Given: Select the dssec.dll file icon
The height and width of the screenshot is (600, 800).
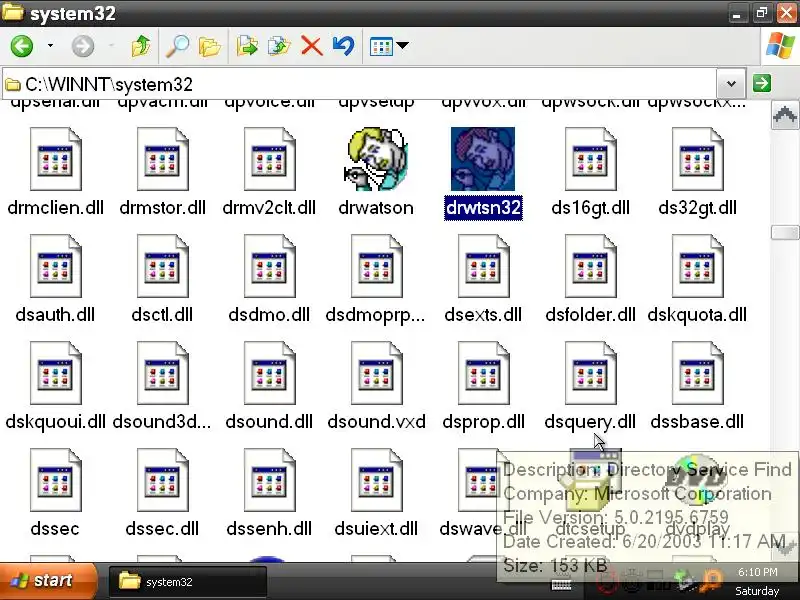Looking at the screenshot, I should (x=162, y=480).
